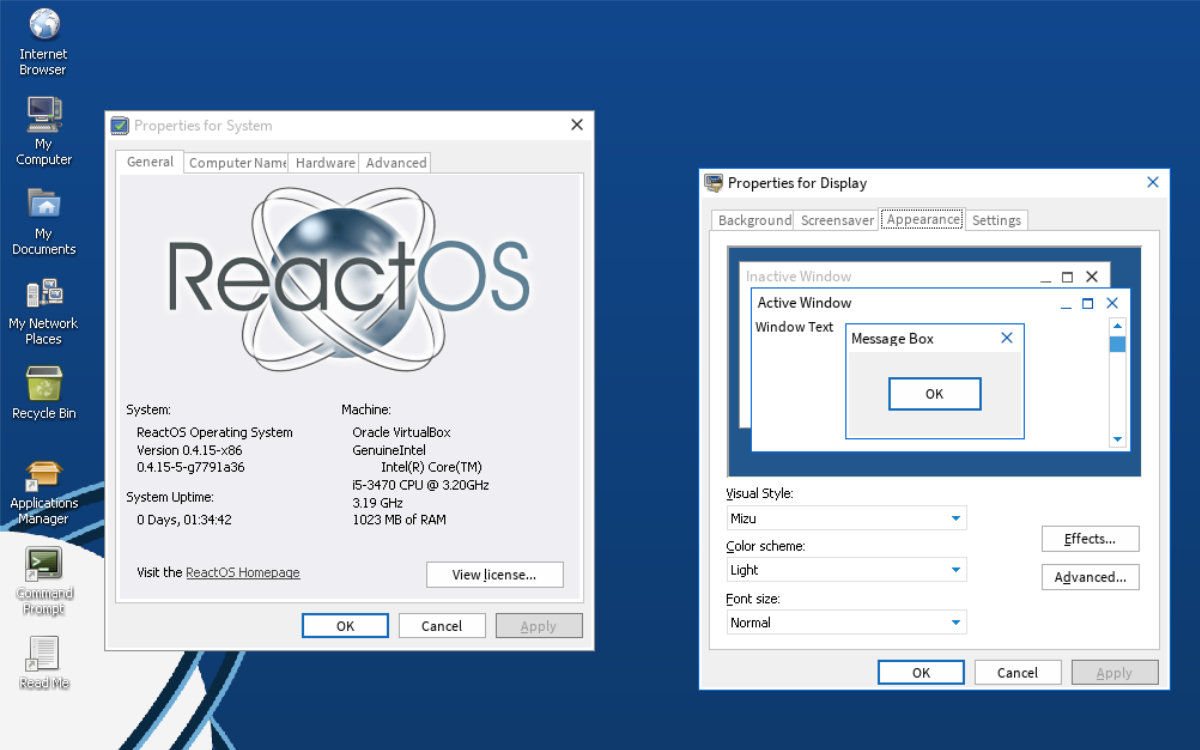The width and height of the screenshot is (1200, 750).
Task: Open the Advanced tab in System properties
Action: (396, 162)
